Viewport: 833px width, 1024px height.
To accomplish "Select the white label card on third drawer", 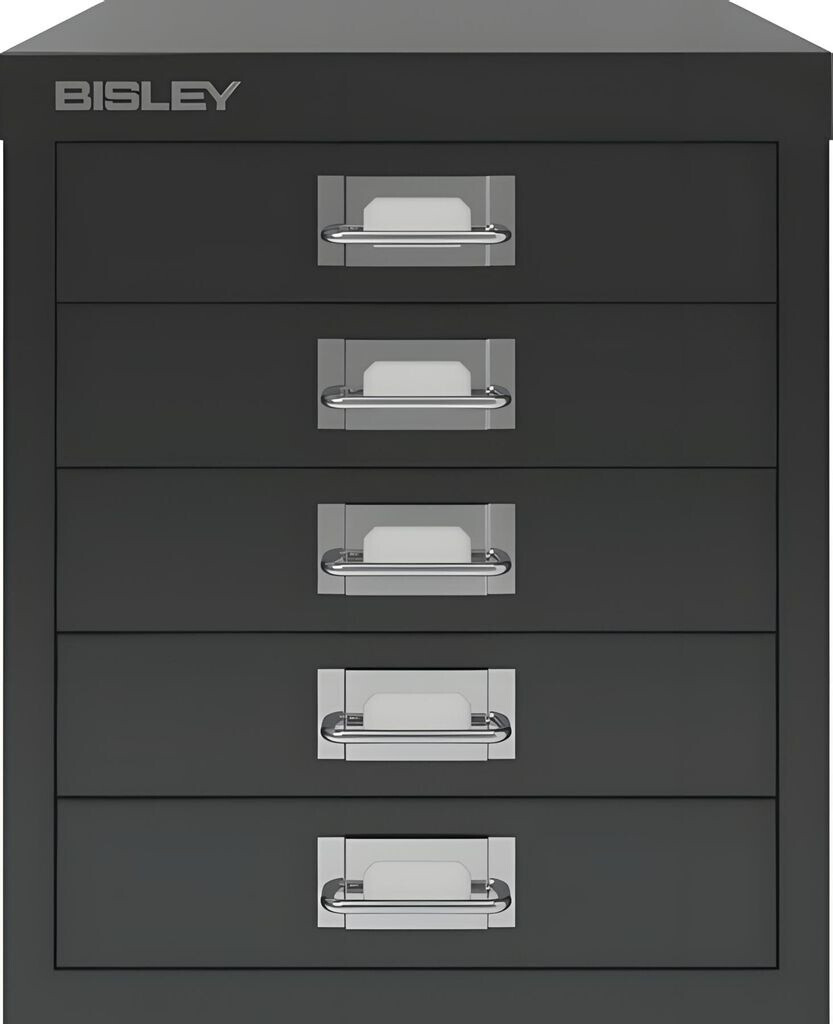I will (416, 543).
